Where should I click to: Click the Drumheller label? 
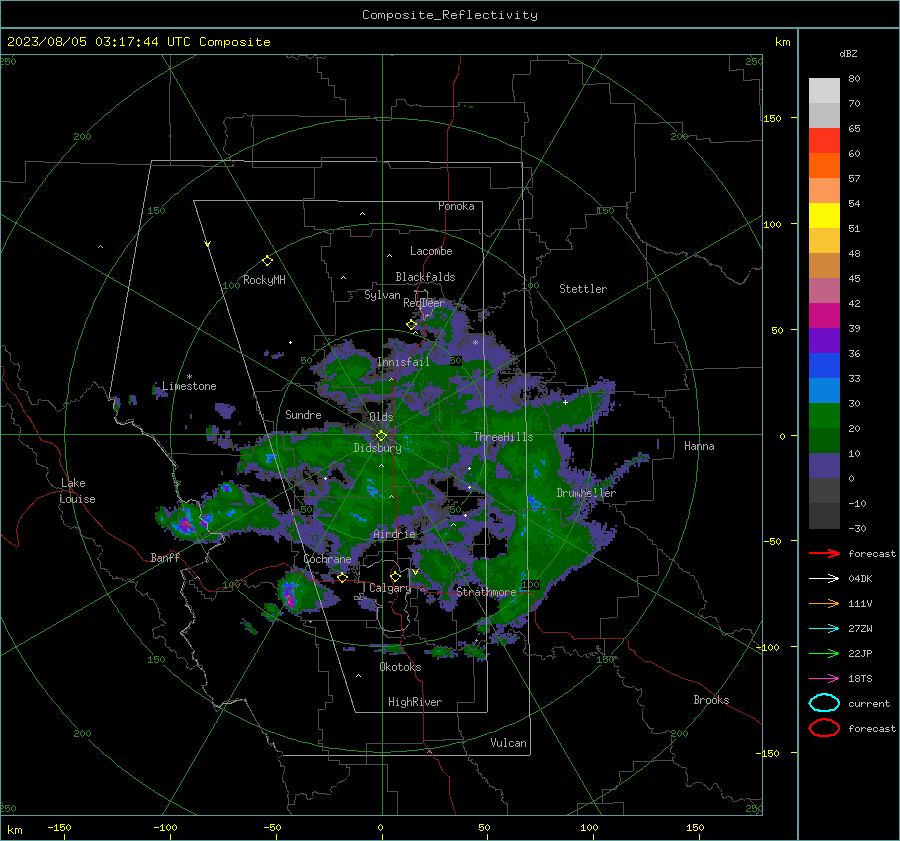(x=586, y=493)
